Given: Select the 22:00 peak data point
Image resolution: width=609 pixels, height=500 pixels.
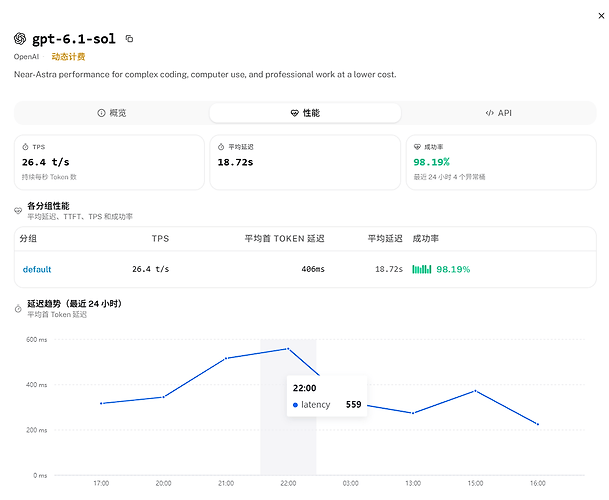Looking at the screenshot, I should (x=288, y=349).
